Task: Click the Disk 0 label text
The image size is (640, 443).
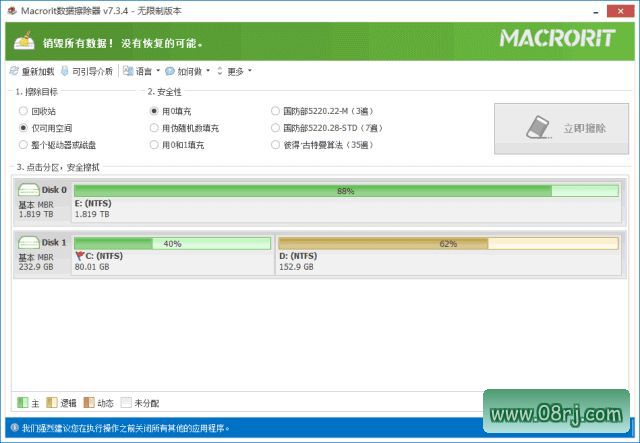Action: tap(54, 190)
